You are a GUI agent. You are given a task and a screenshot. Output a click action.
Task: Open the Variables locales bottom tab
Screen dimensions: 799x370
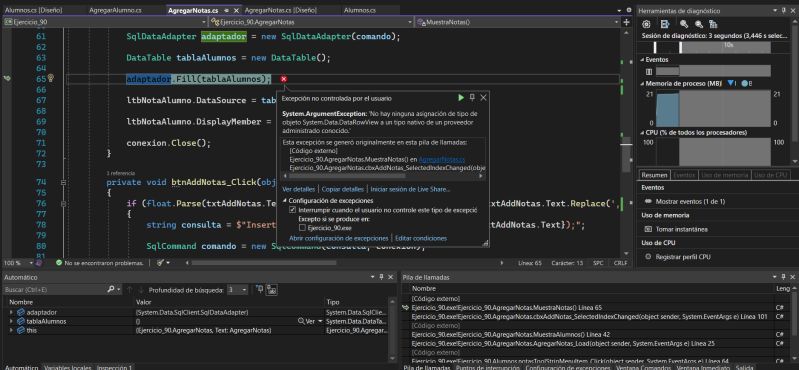(67, 366)
